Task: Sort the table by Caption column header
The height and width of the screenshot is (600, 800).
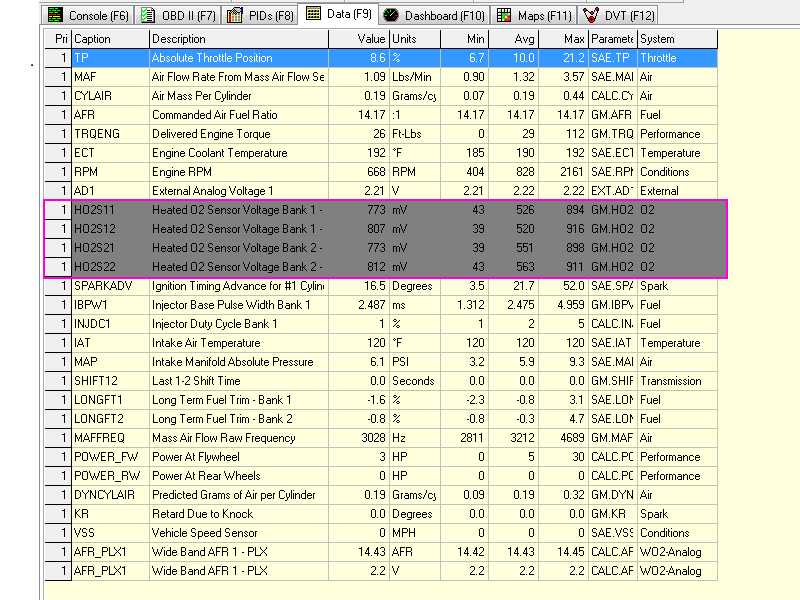Action: coord(109,39)
